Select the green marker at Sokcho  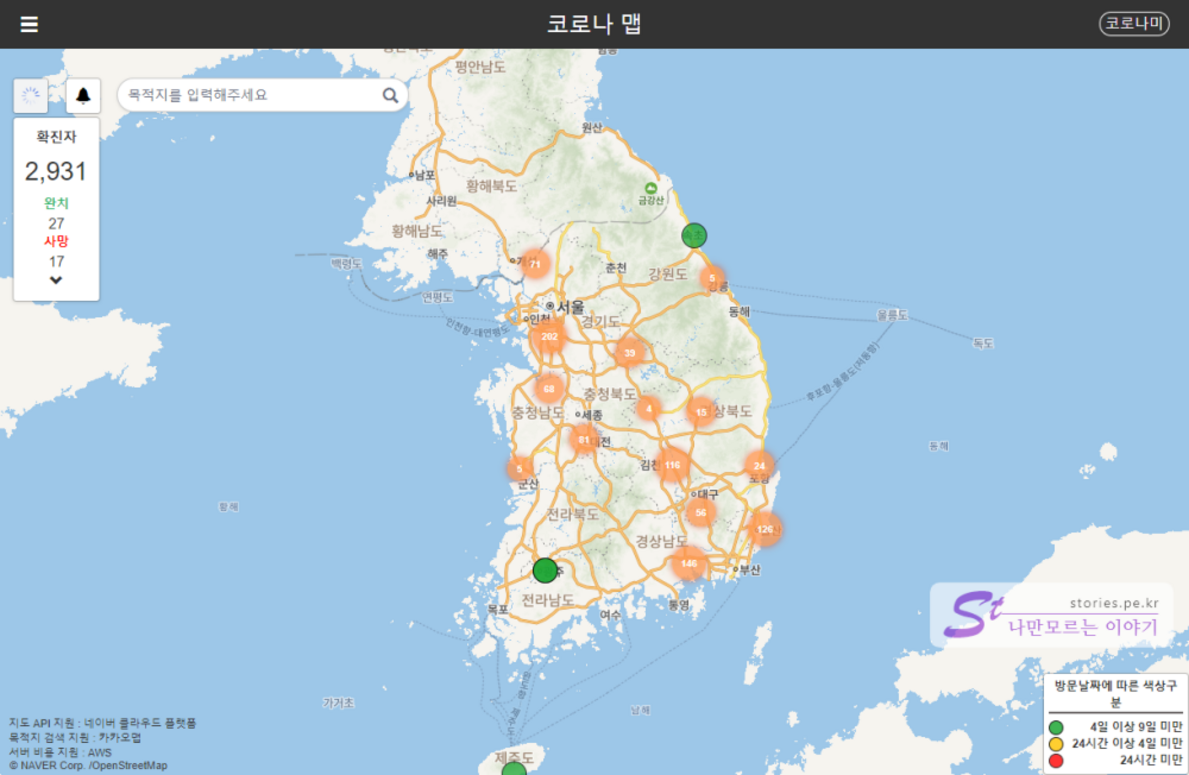point(694,235)
